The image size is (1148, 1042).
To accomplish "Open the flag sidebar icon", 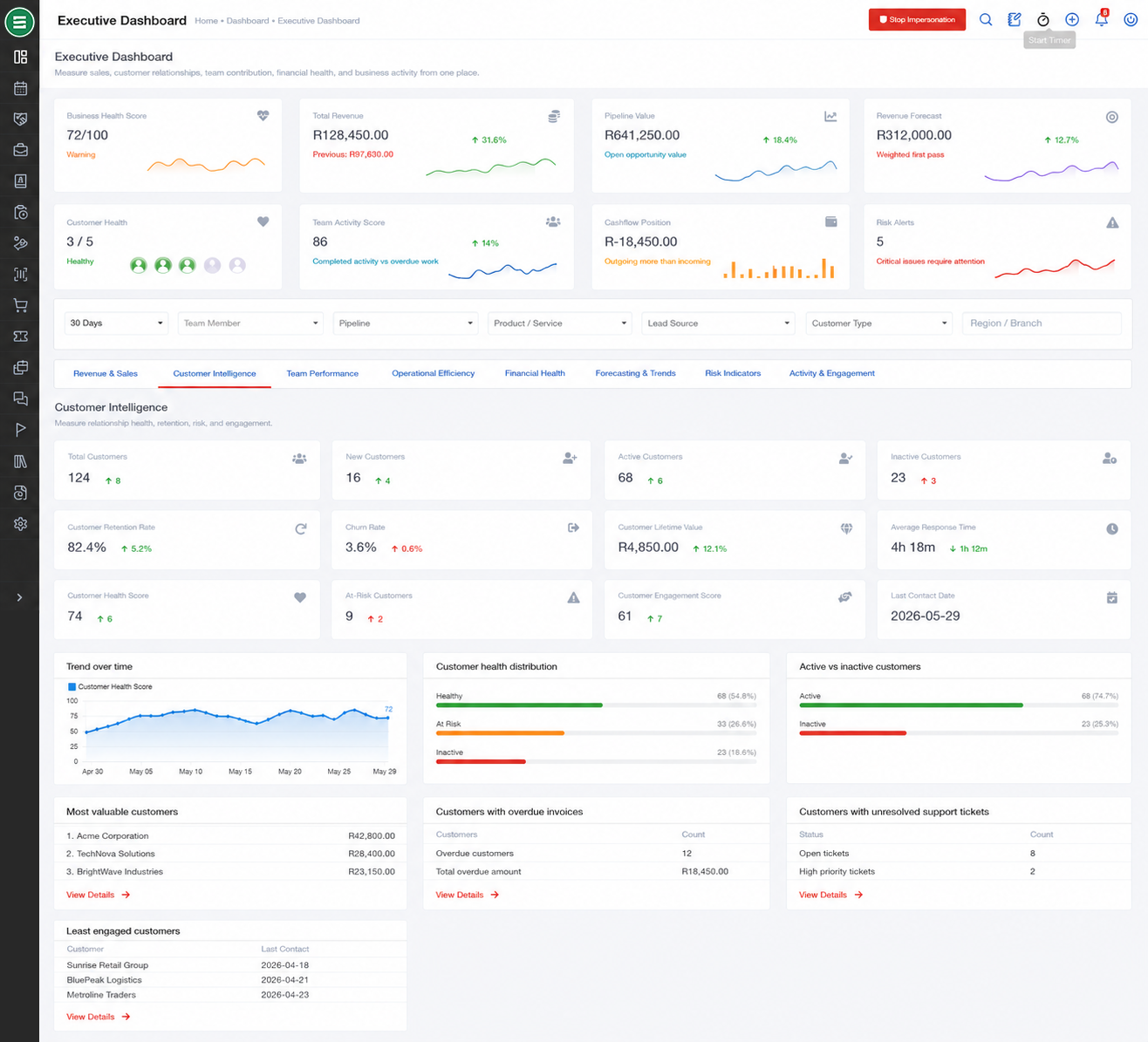I will [20, 430].
